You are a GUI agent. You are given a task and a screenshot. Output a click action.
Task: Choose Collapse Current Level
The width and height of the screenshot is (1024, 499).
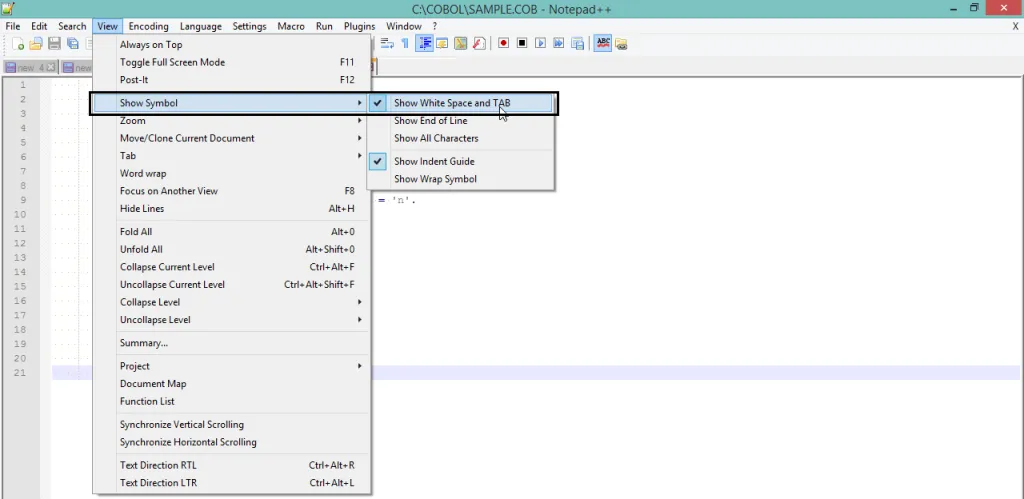click(232, 267)
